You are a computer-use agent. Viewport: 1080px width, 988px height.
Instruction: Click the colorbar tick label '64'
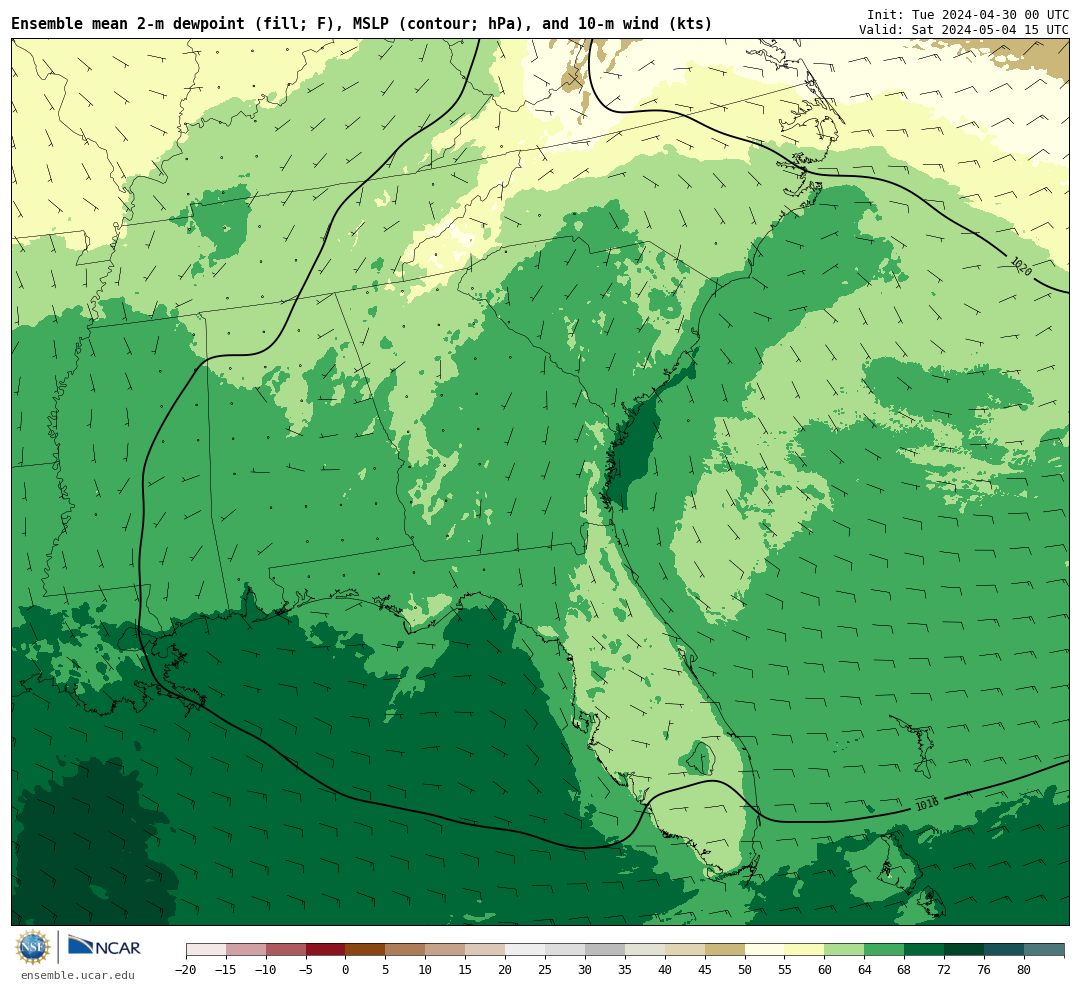865,970
